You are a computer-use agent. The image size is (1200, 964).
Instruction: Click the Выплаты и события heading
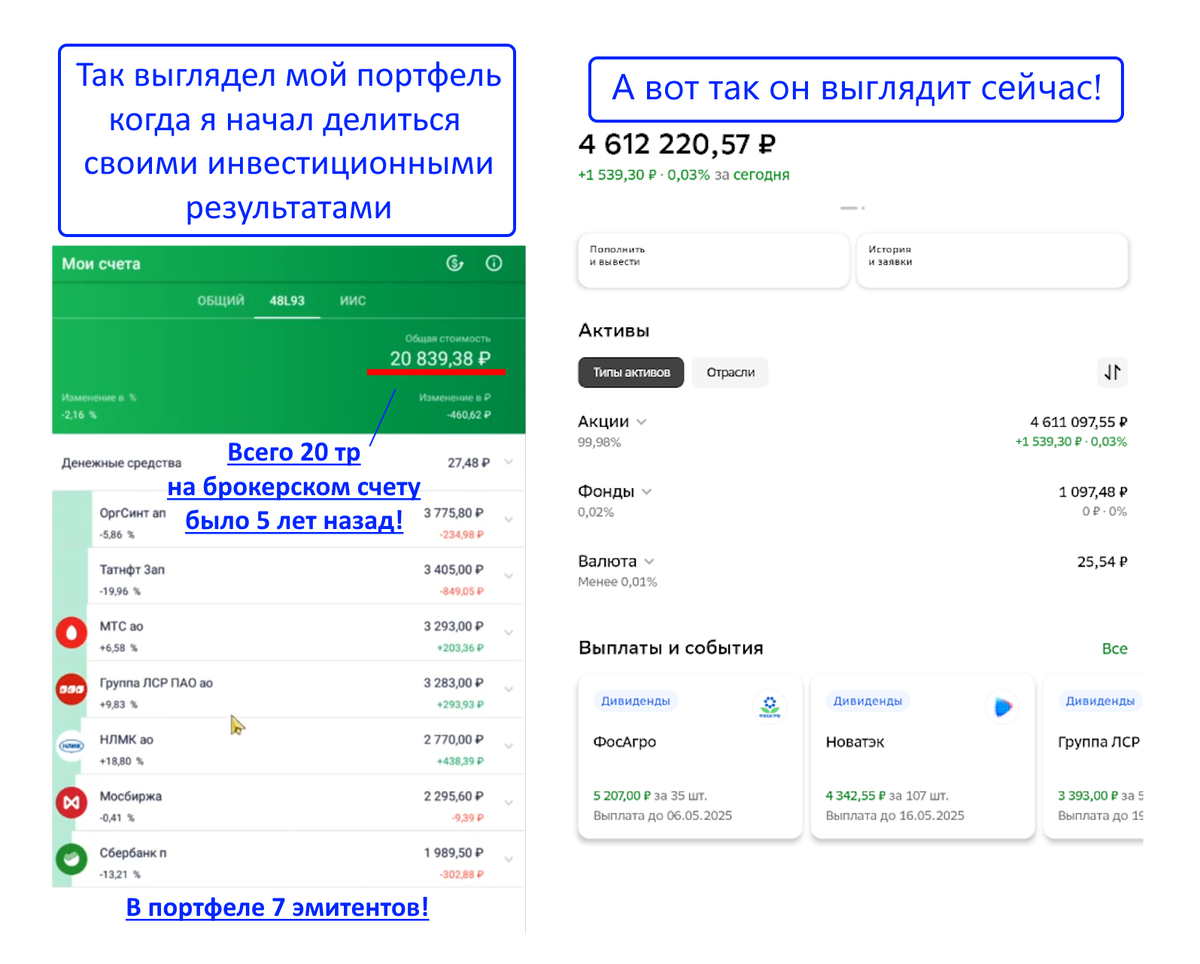click(x=671, y=648)
